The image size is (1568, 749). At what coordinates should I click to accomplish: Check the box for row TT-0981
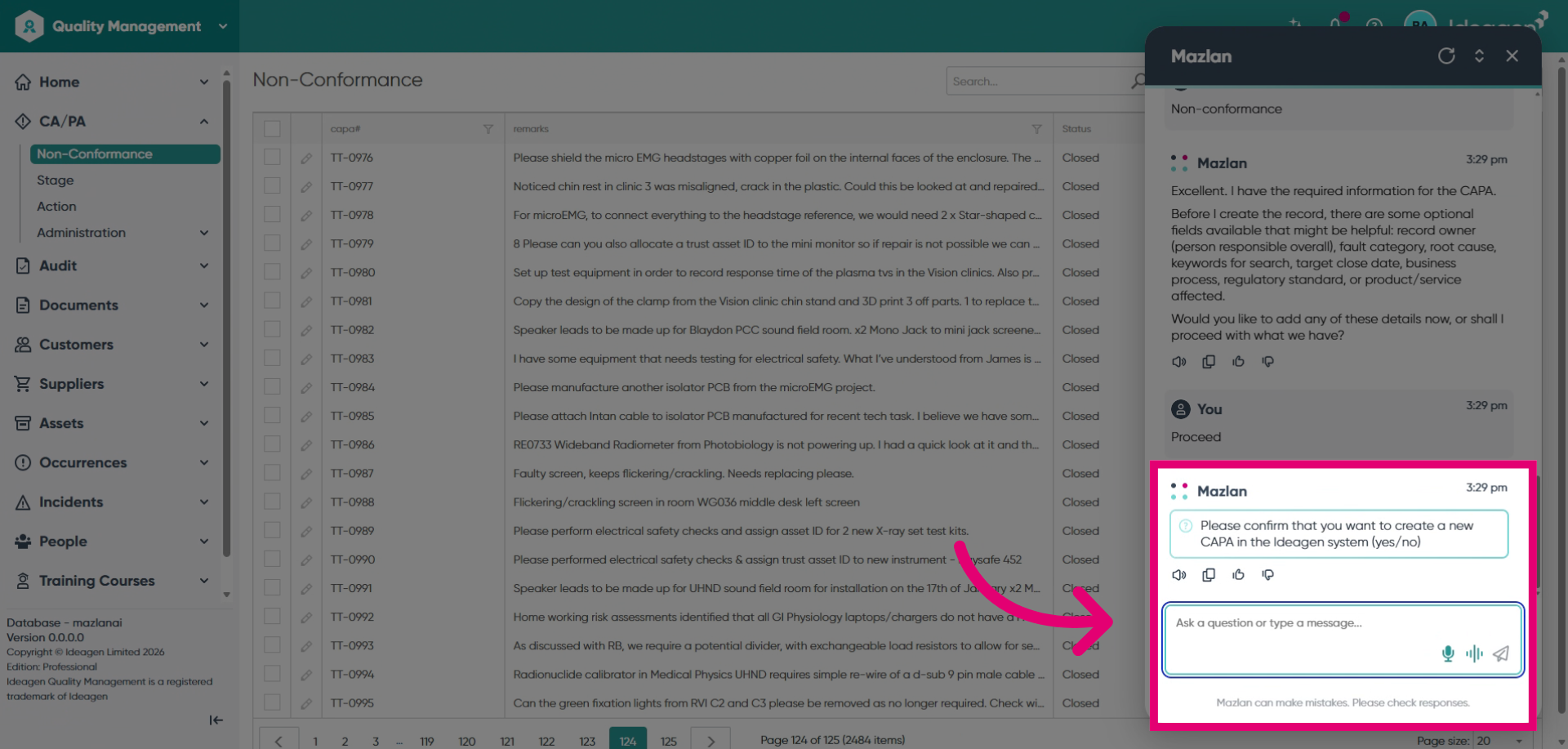coord(272,301)
